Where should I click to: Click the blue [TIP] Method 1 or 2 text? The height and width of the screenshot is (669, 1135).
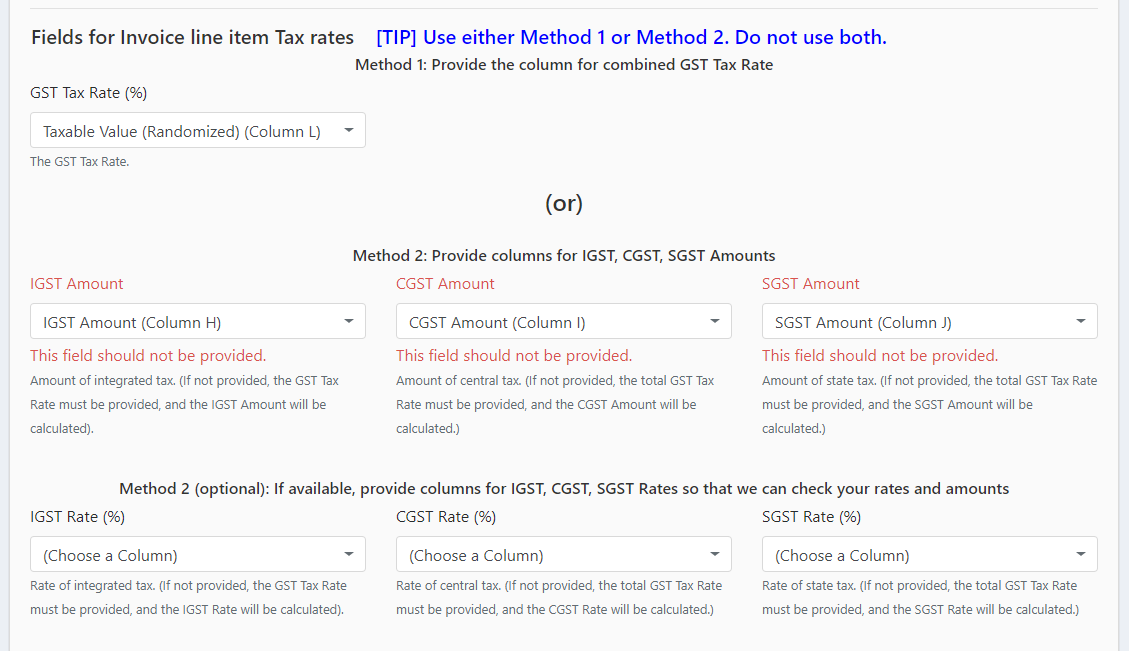tap(631, 38)
